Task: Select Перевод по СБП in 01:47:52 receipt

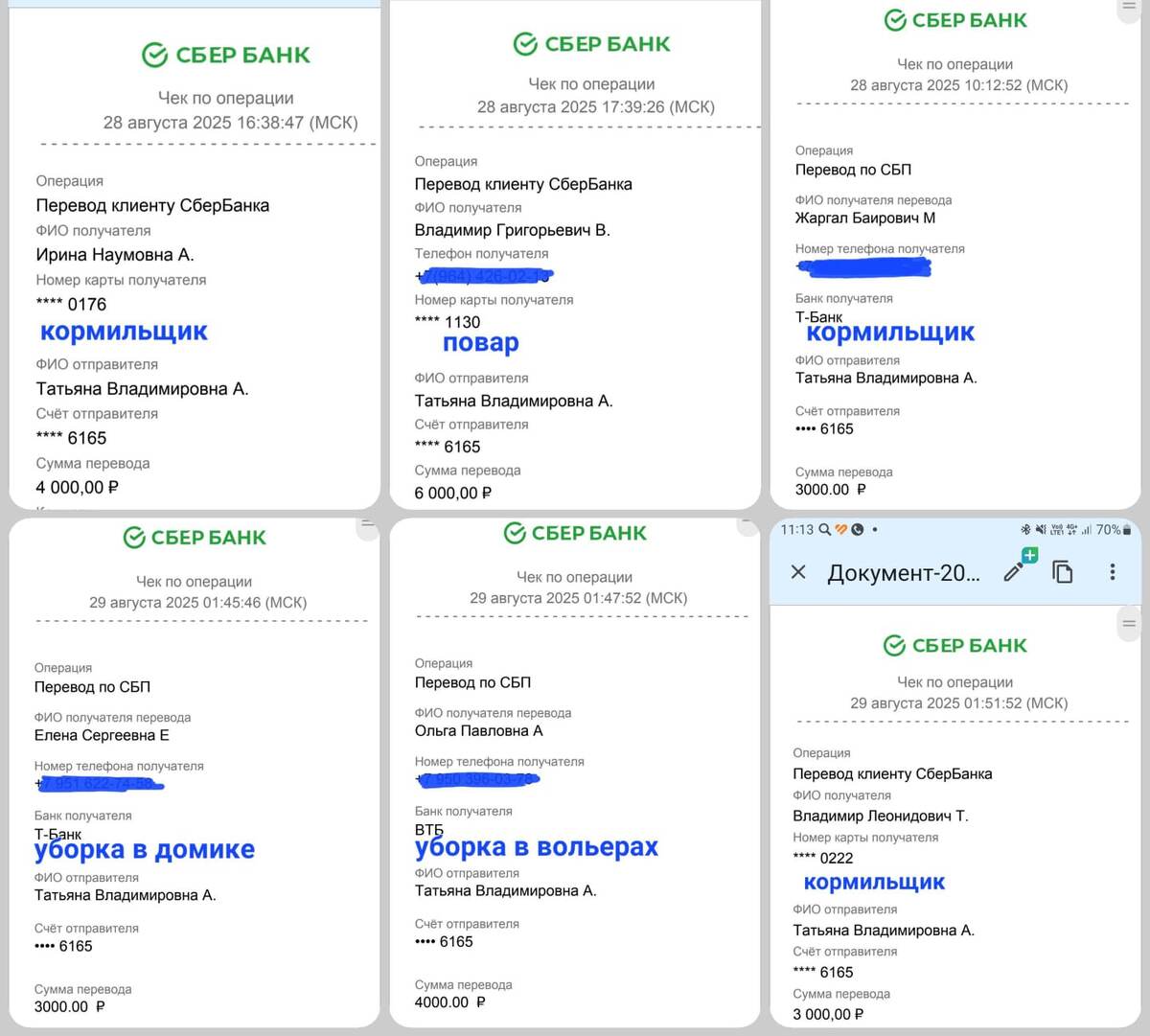Action: tap(472, 682)
